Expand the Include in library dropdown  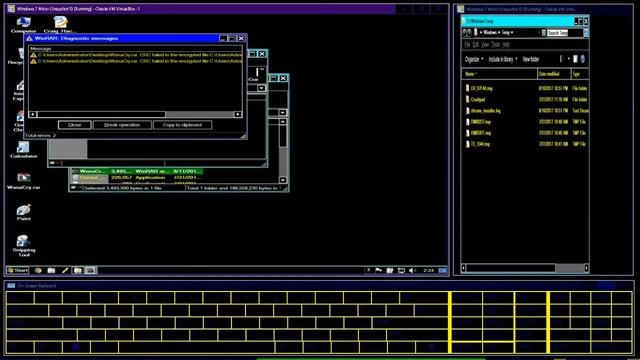(x=503, y=59)
